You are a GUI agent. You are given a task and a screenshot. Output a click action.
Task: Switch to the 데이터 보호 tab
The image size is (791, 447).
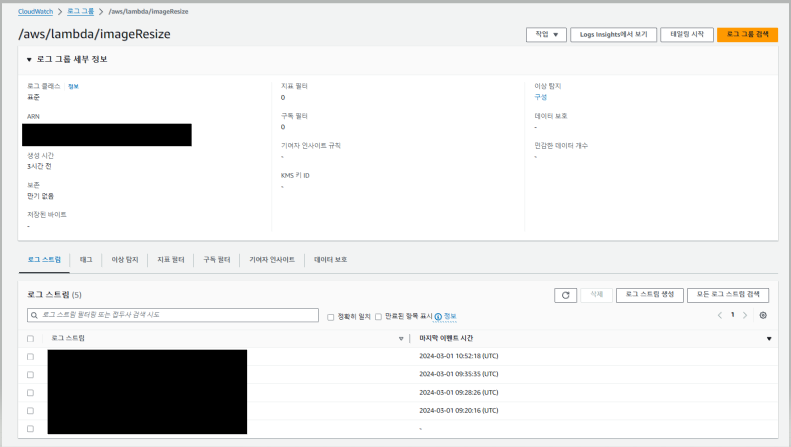(330, 260)
